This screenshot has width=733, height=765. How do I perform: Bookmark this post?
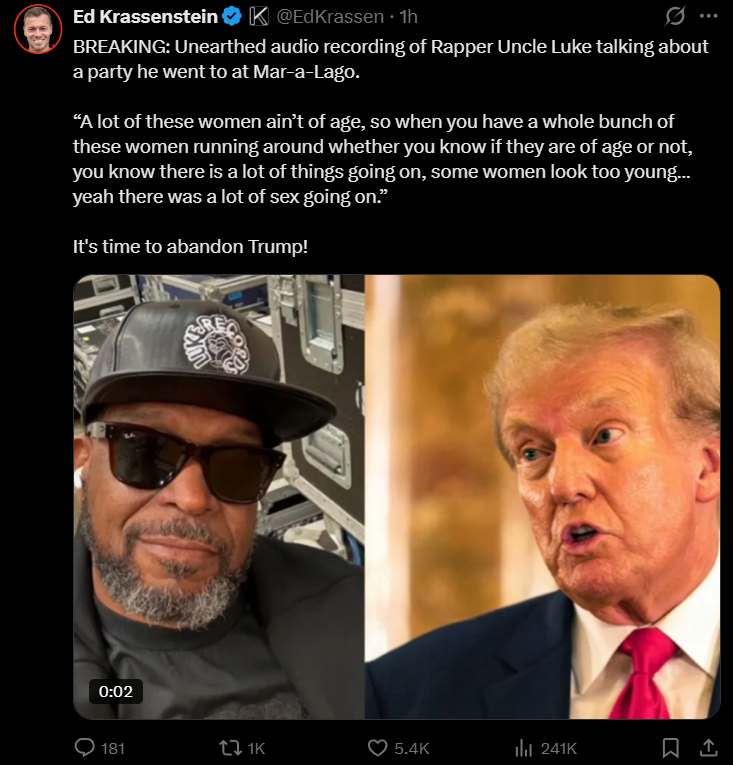point(671,747)
